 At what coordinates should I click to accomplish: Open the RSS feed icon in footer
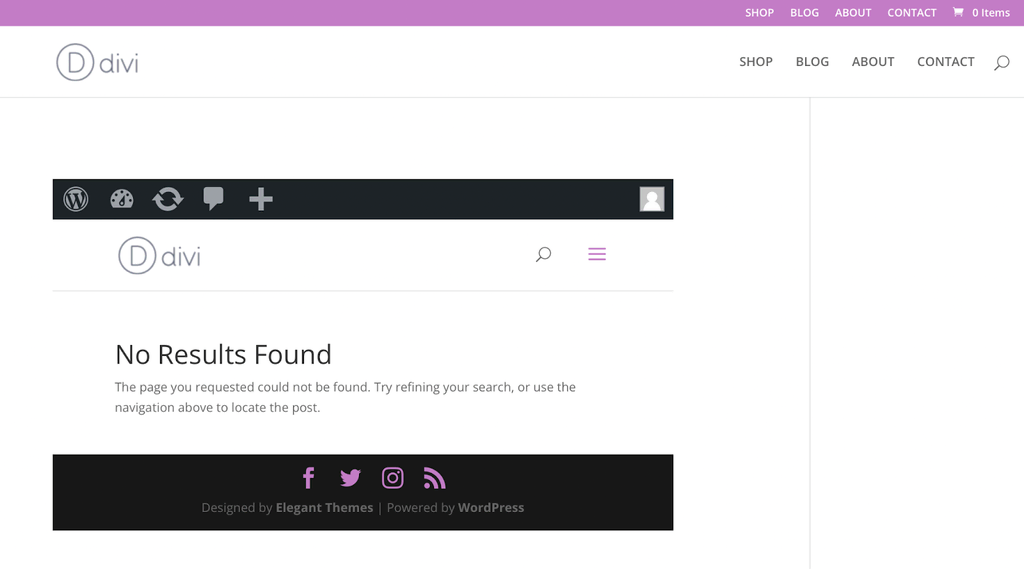coord(434,478)
